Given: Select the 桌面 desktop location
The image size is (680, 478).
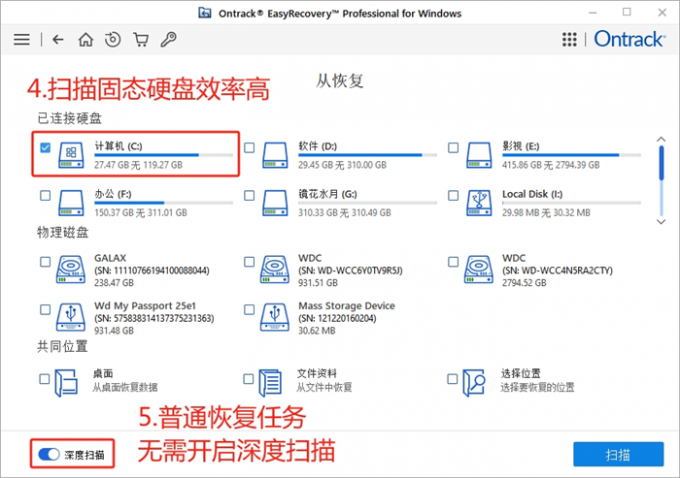Looking at the screenshot, I should 45,379.
